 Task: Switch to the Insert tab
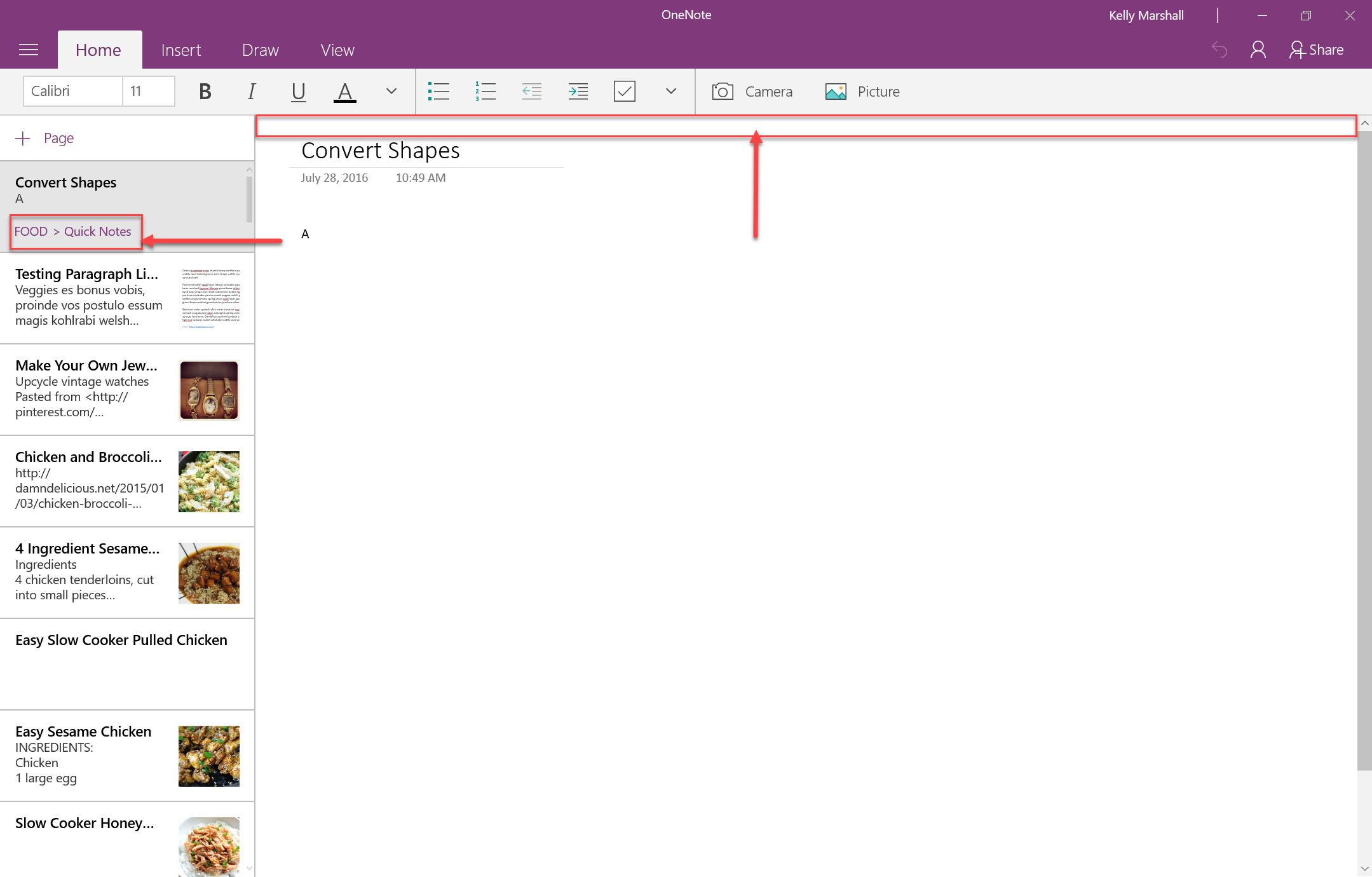[181, 49]
